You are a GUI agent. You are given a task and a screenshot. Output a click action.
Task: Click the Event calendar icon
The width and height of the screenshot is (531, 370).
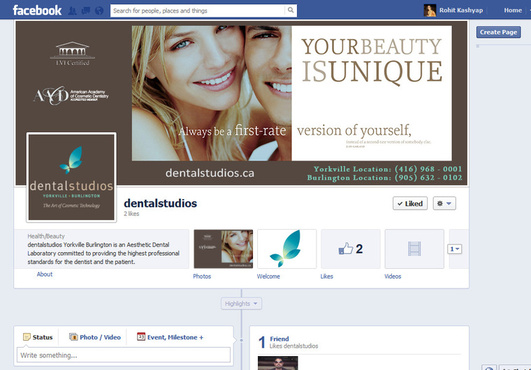point(141,336)
